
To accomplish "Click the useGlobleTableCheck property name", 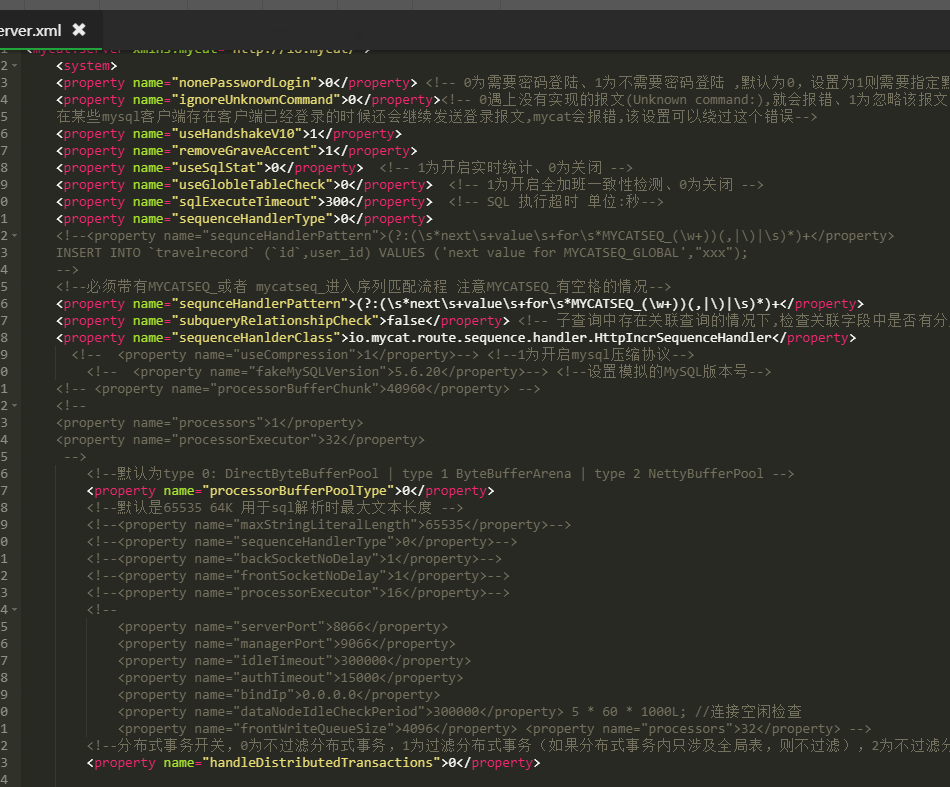I will coord(253,184).
